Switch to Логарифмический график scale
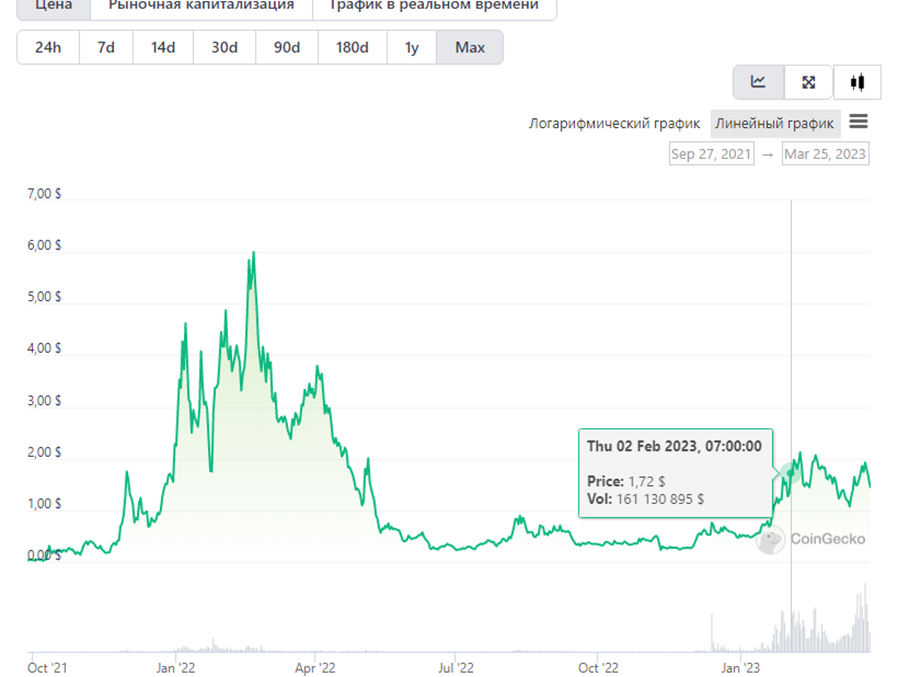The image size is (898, 677). [615, 124]
